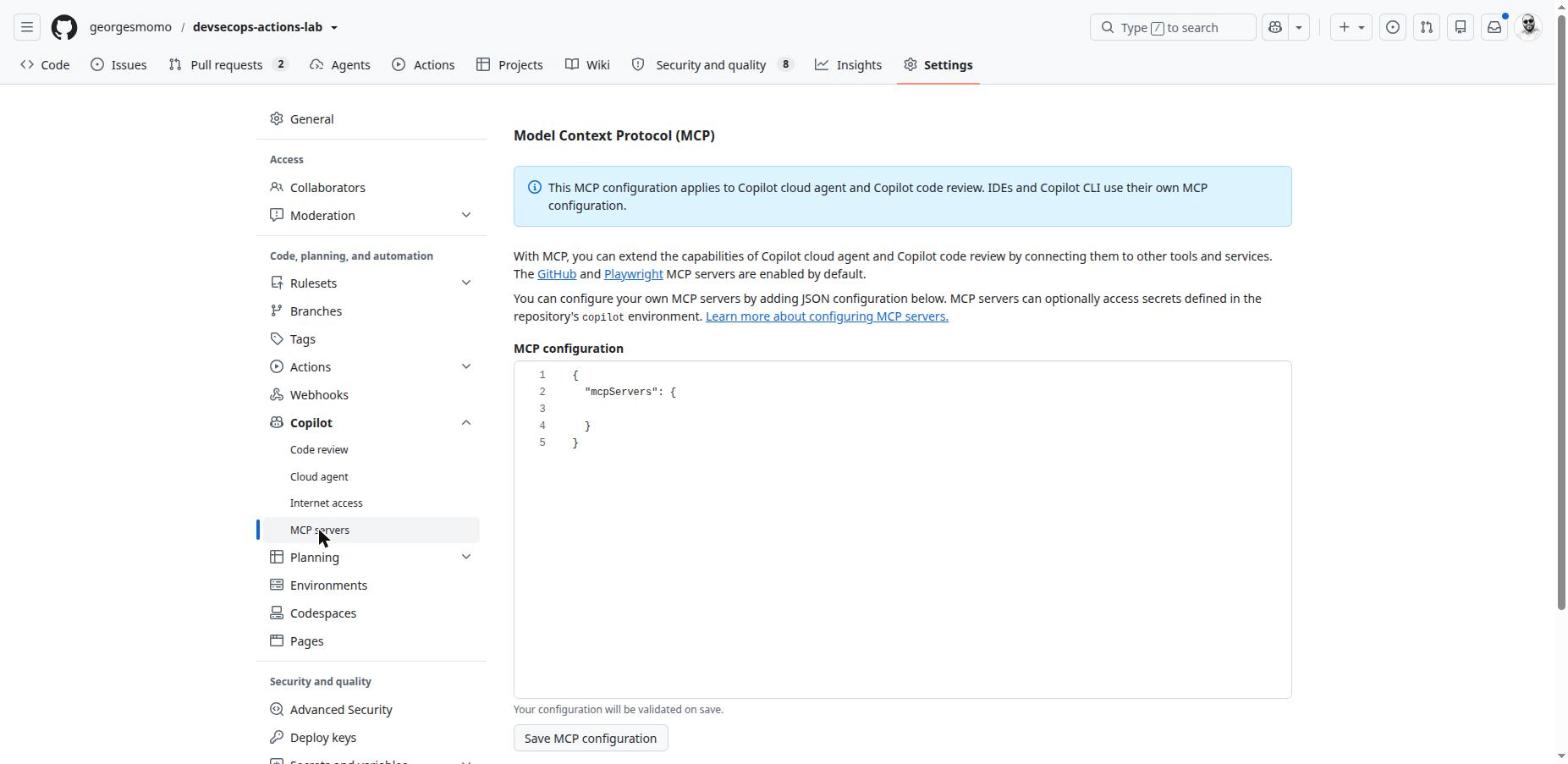Click inside the MCP configuration JSON editor
1568x764 pixels.
902,529
